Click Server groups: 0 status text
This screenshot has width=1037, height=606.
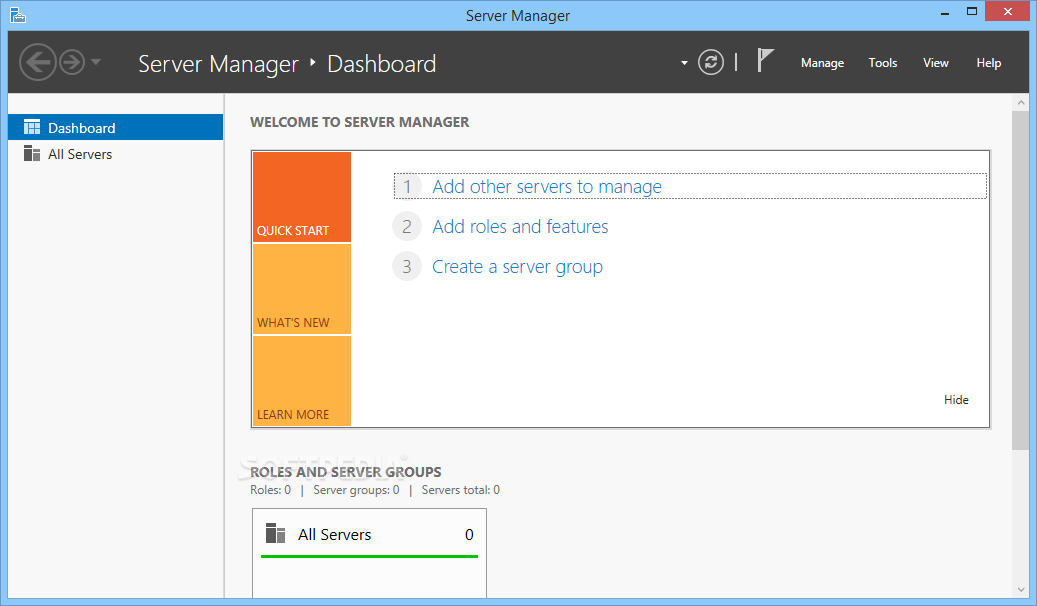click(356, 490)
